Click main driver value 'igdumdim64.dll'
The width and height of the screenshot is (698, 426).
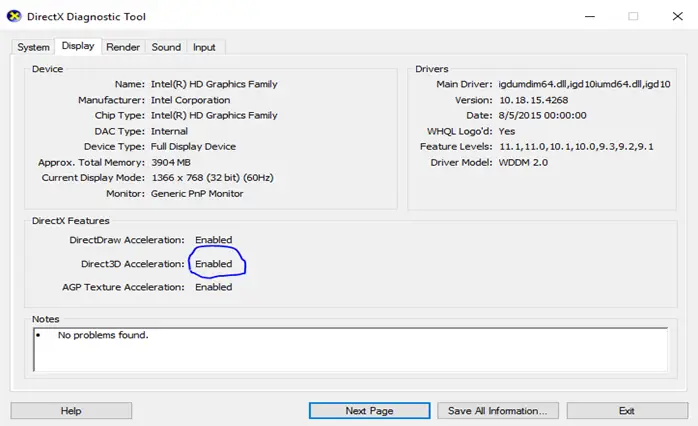click(x=532, y=84)
